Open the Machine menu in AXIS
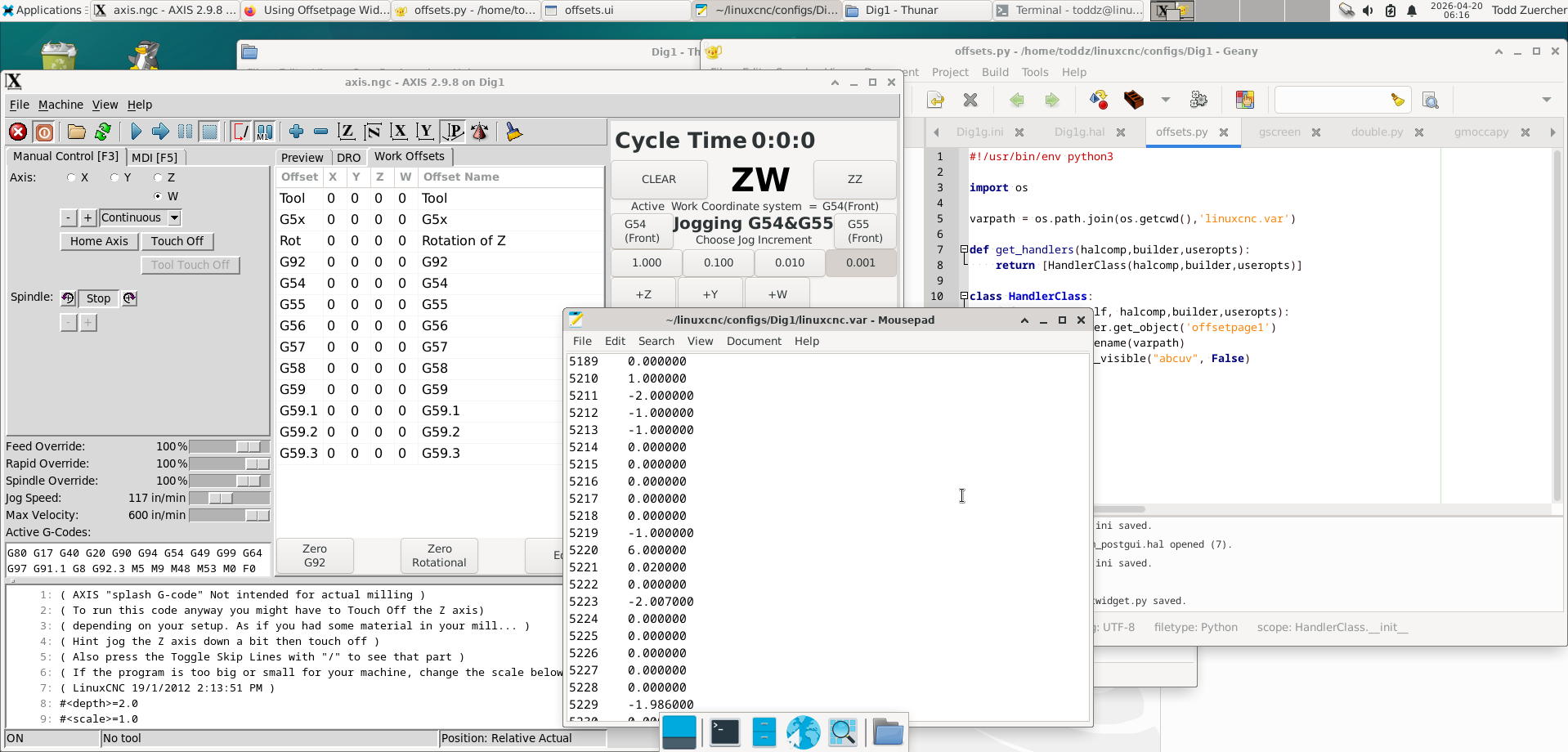1568x752 pixels. tap(60, 105)
